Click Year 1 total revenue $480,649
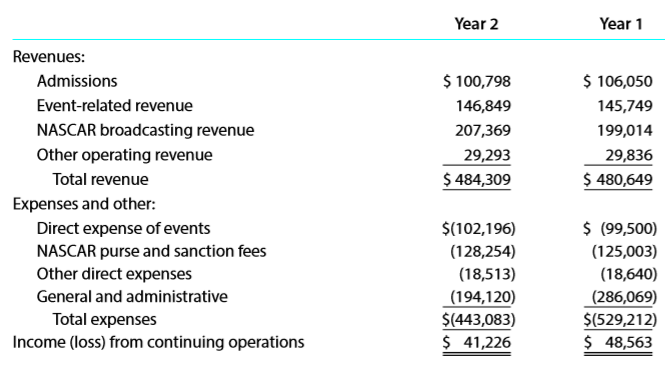 coord(618,179)
